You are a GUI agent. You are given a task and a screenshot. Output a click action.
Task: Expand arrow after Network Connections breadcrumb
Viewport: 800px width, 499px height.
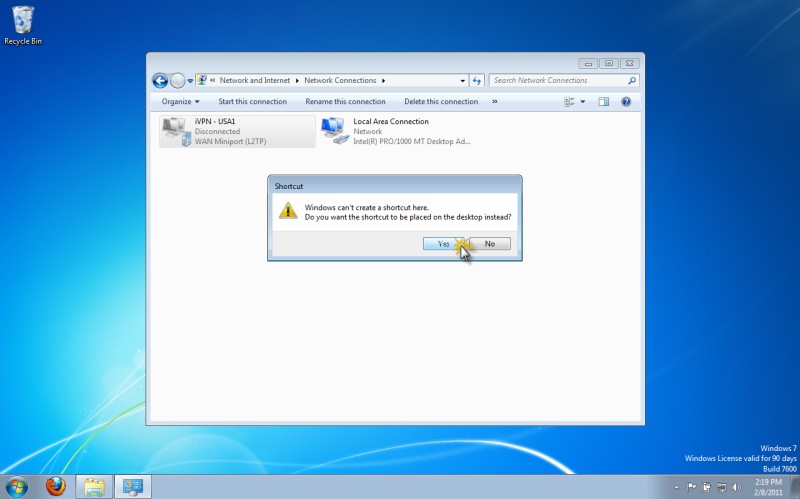383,81
